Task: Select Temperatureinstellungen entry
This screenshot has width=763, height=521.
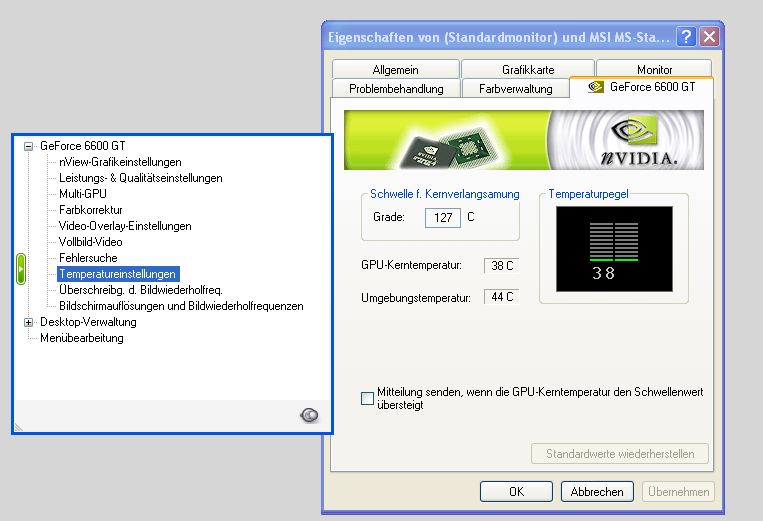Action: tap(118, 274)
